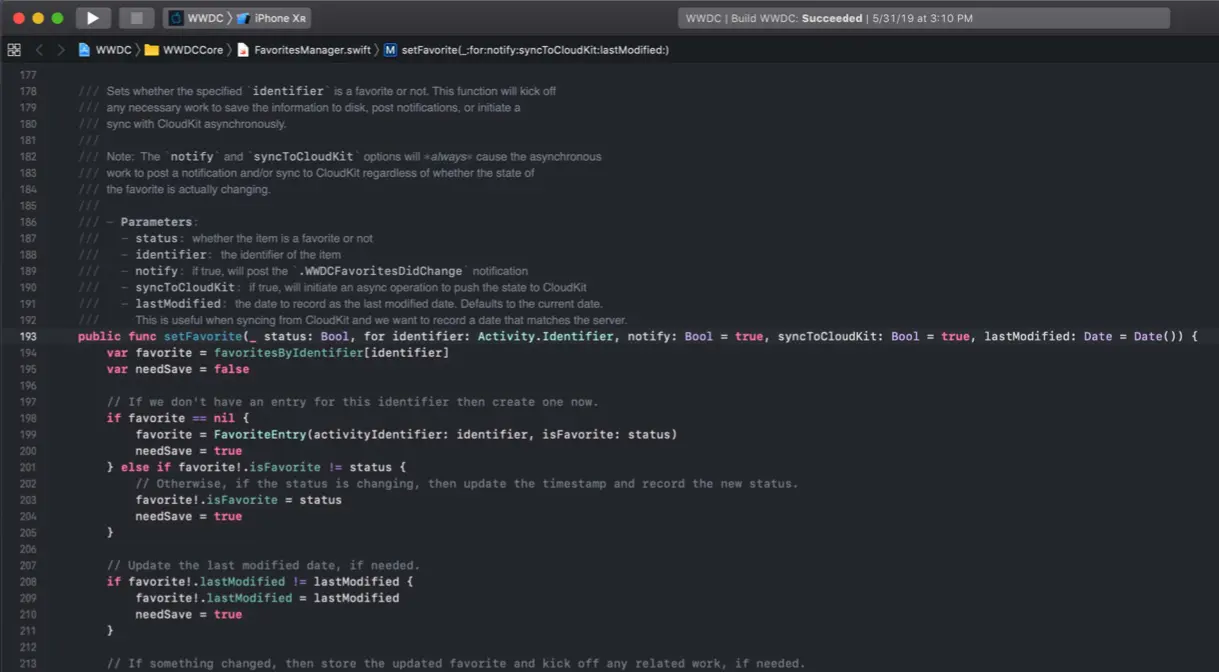Click line number 208 in the gutter
The height and width of the screenshot is (672, 1219).
[27, 581]
